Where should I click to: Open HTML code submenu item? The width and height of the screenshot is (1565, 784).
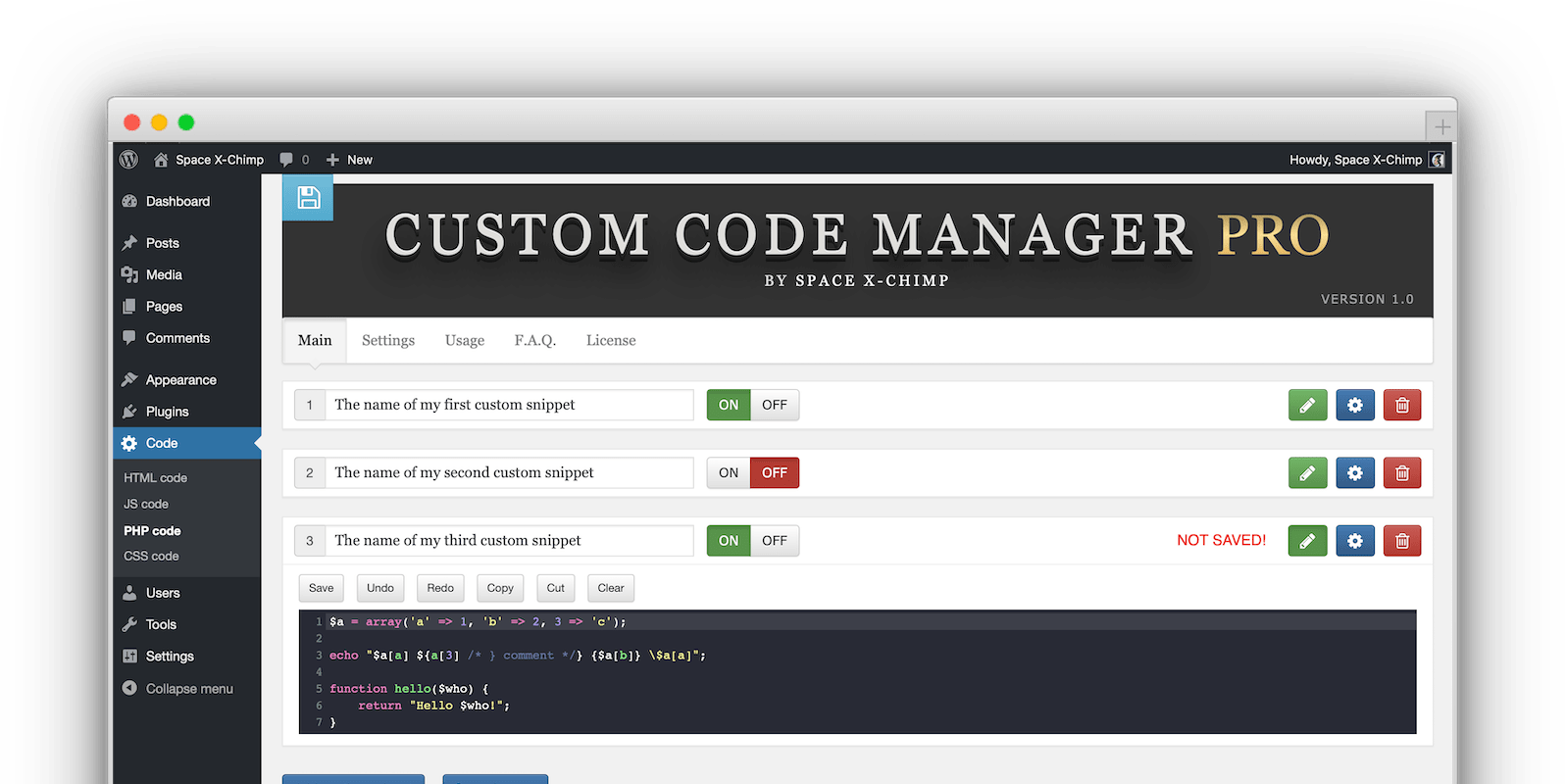pyautogui.click(x=155, y=477)
